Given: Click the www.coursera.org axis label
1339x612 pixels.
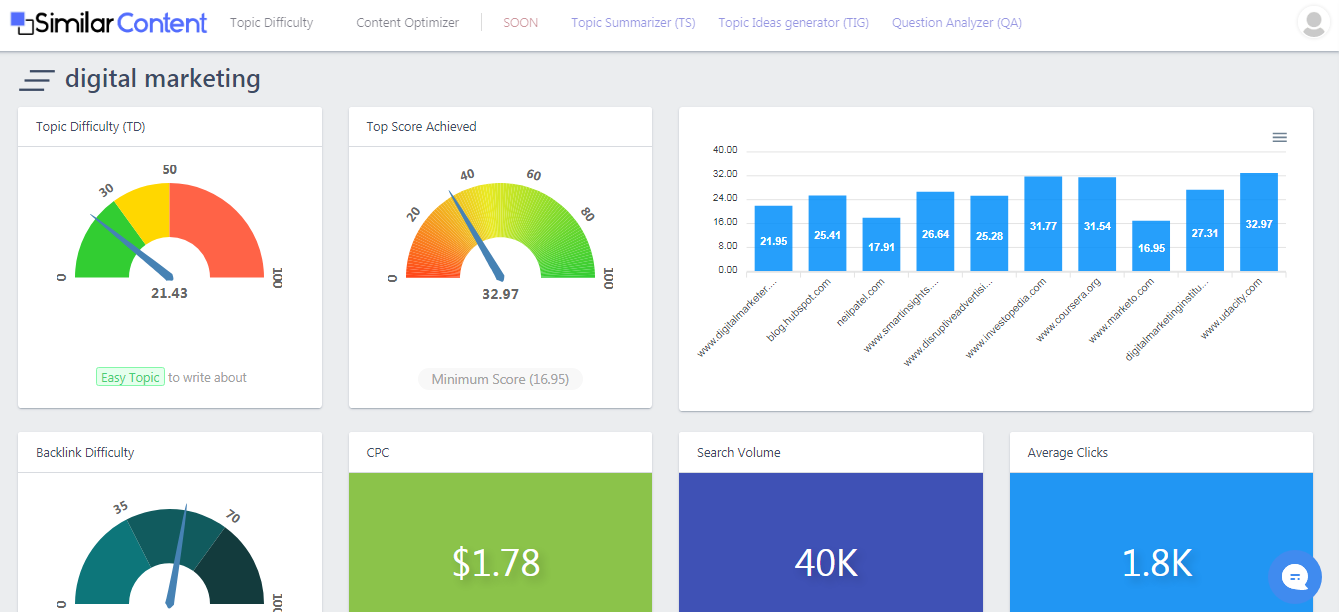Looking at the screenshot, I should [1068, 310].
